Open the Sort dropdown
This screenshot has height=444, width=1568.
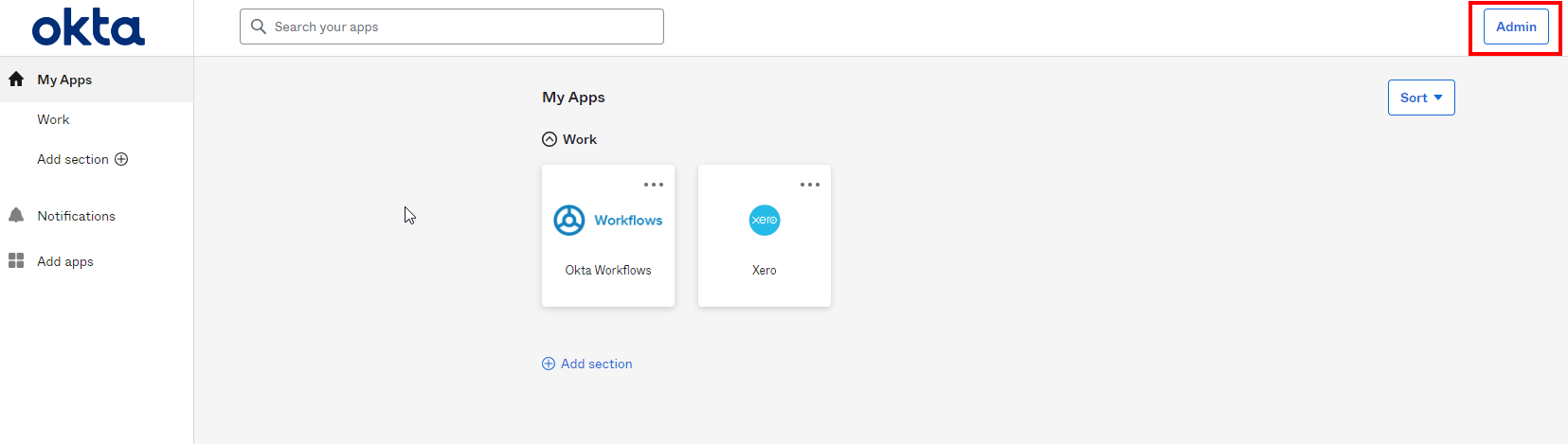(1421, 98)
